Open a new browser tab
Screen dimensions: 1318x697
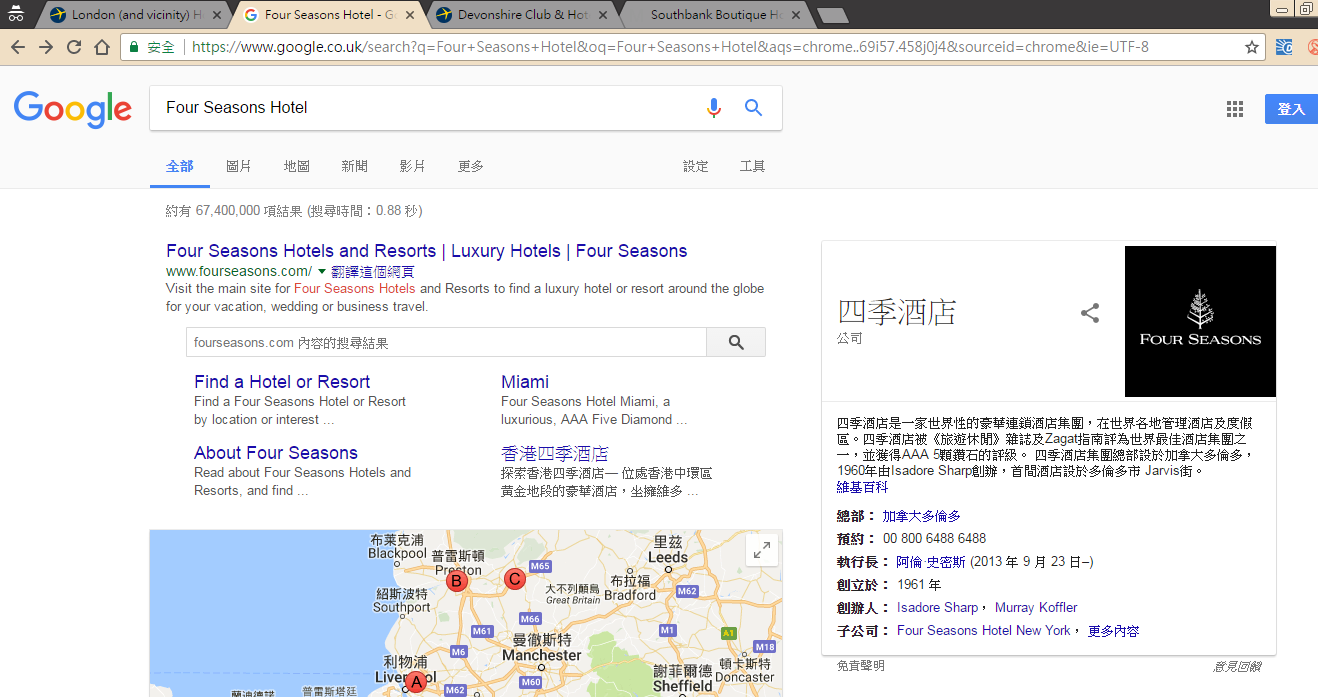tap(832, 15)
